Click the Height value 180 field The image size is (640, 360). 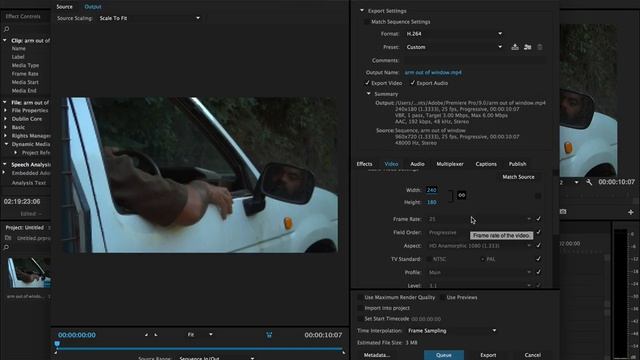(x=431, y=202)
